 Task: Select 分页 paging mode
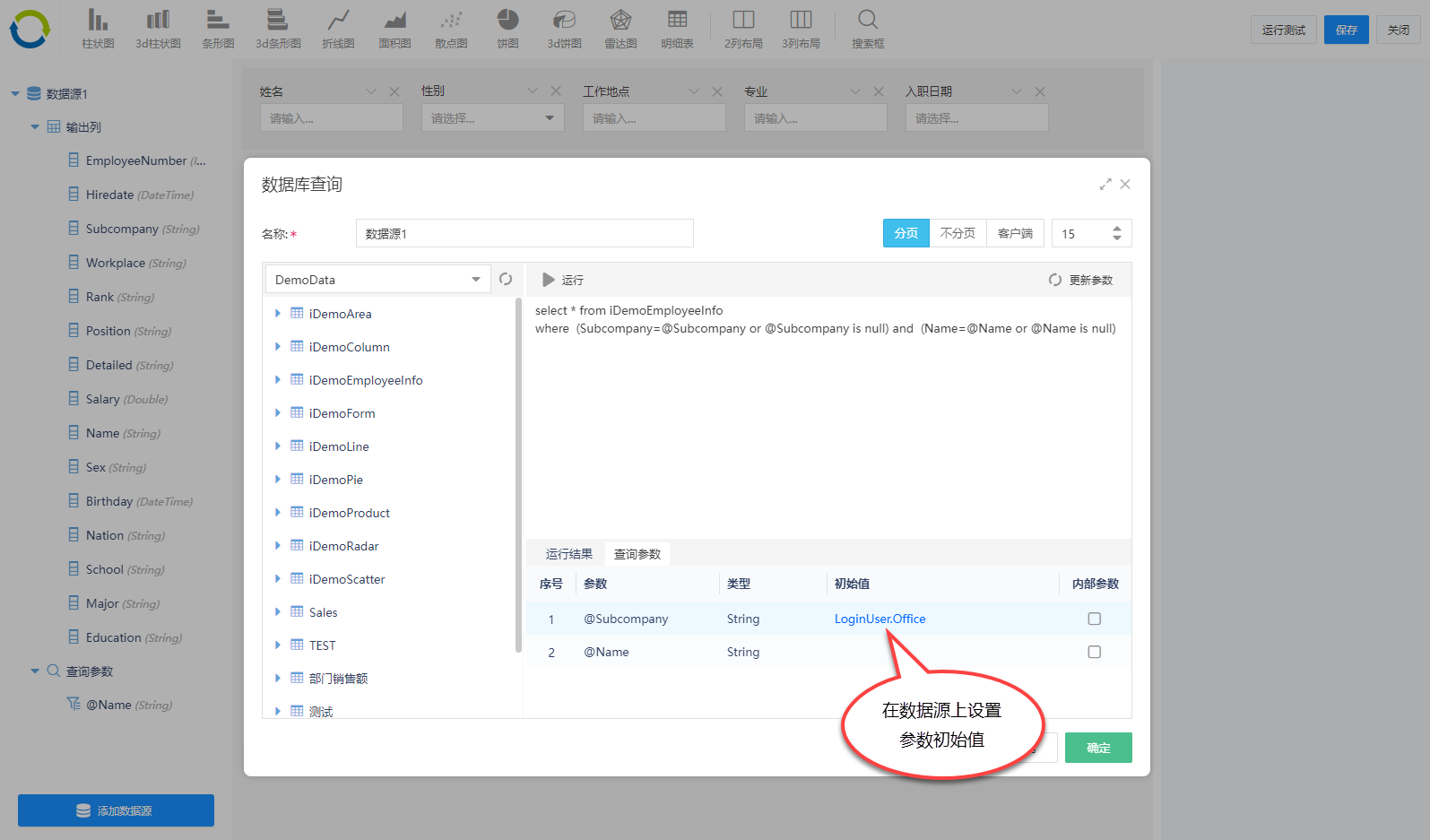click(x=906, y=233)
